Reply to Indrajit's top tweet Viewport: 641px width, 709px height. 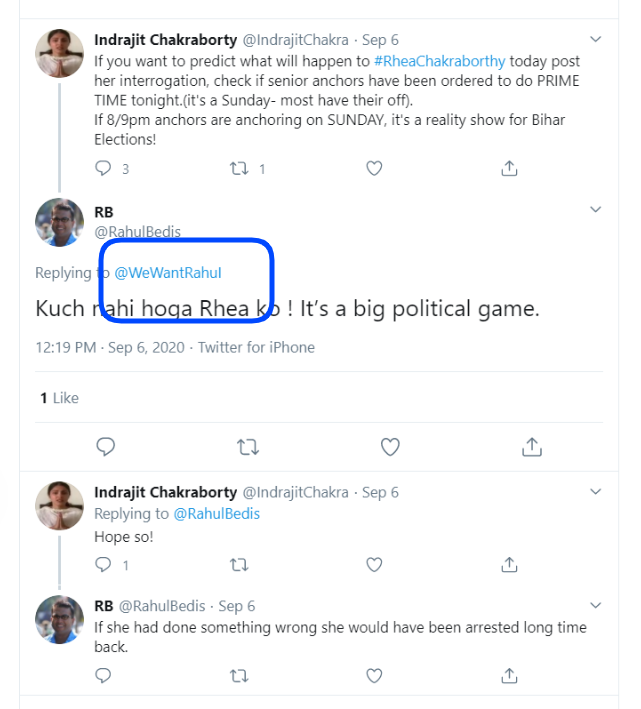(103, 169)
